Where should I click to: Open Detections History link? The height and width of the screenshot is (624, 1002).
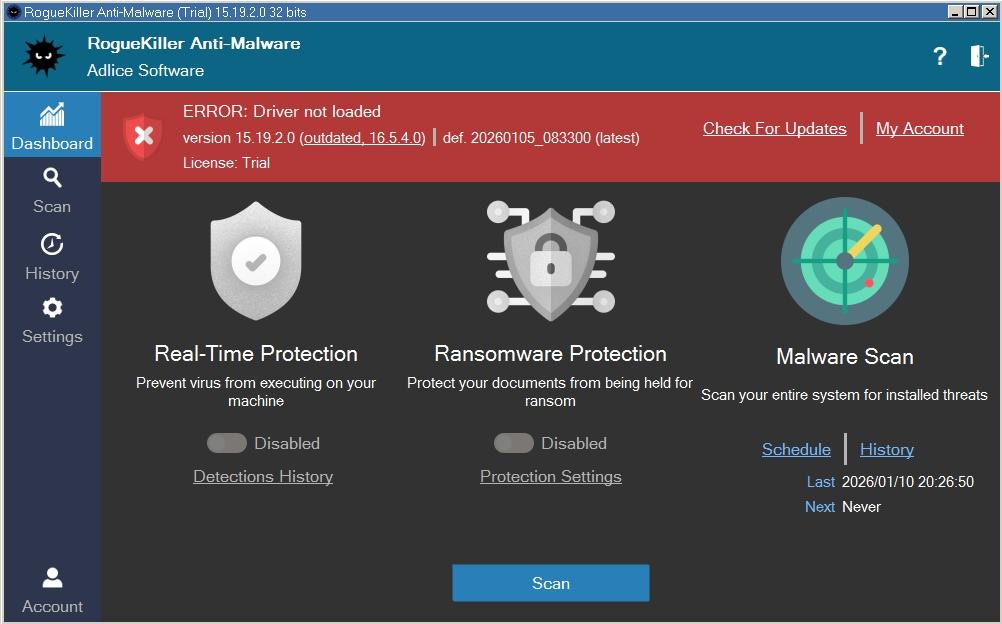pyautogui.click(x=263, y=477)
